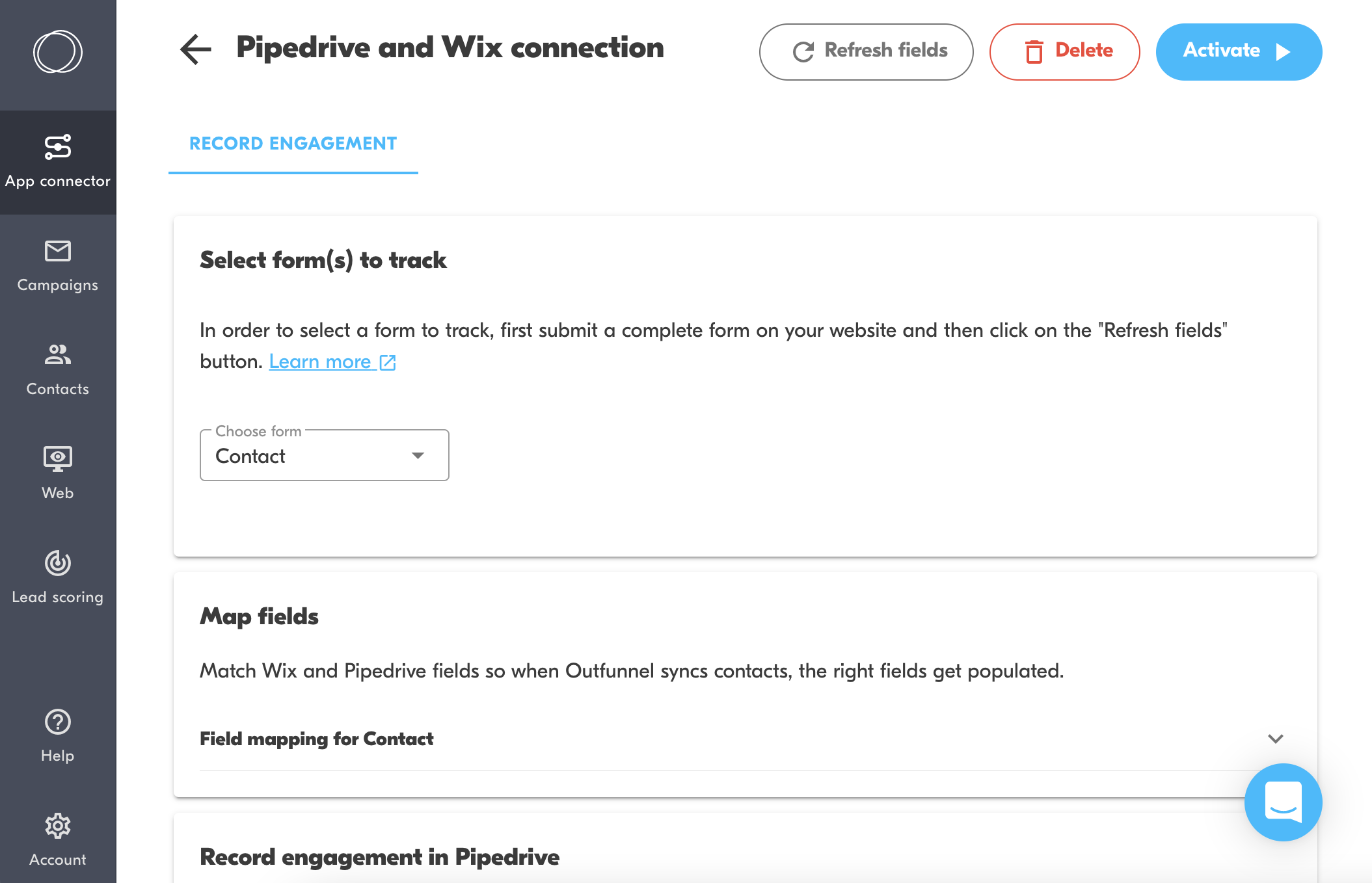The height and width of the screenshot is (883, 1372).
Task: Open the Web tracking section
Action: [58, 473]
